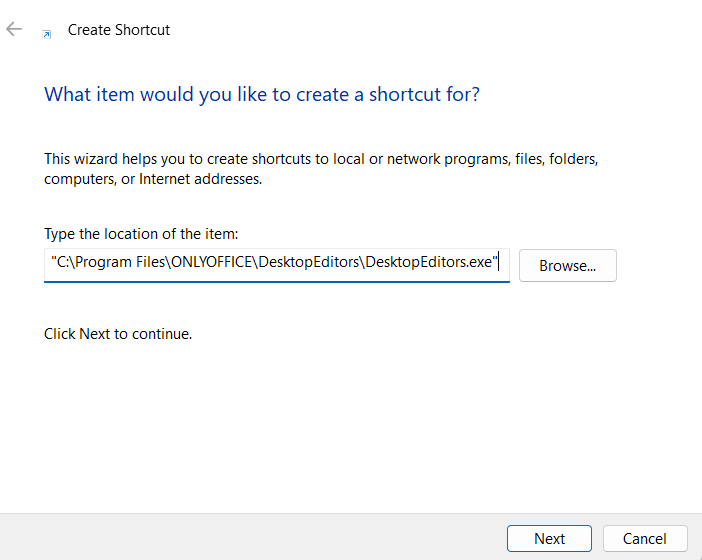
Task: Click the gray footer bar left of Next
Action: tap(253, 537)
